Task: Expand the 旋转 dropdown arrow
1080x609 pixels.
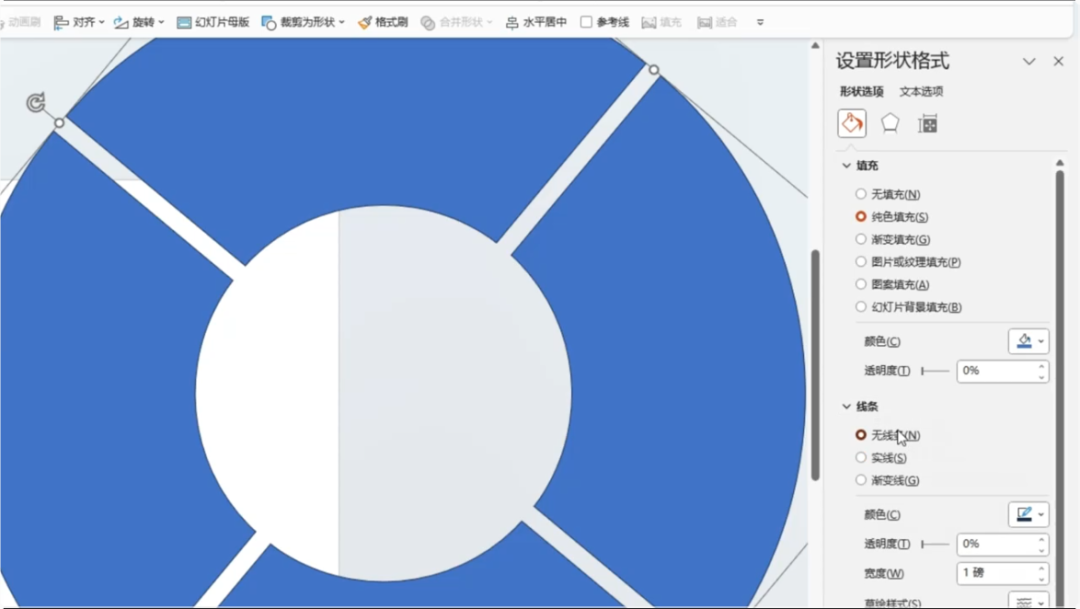Action: click(x=161, y=22)
